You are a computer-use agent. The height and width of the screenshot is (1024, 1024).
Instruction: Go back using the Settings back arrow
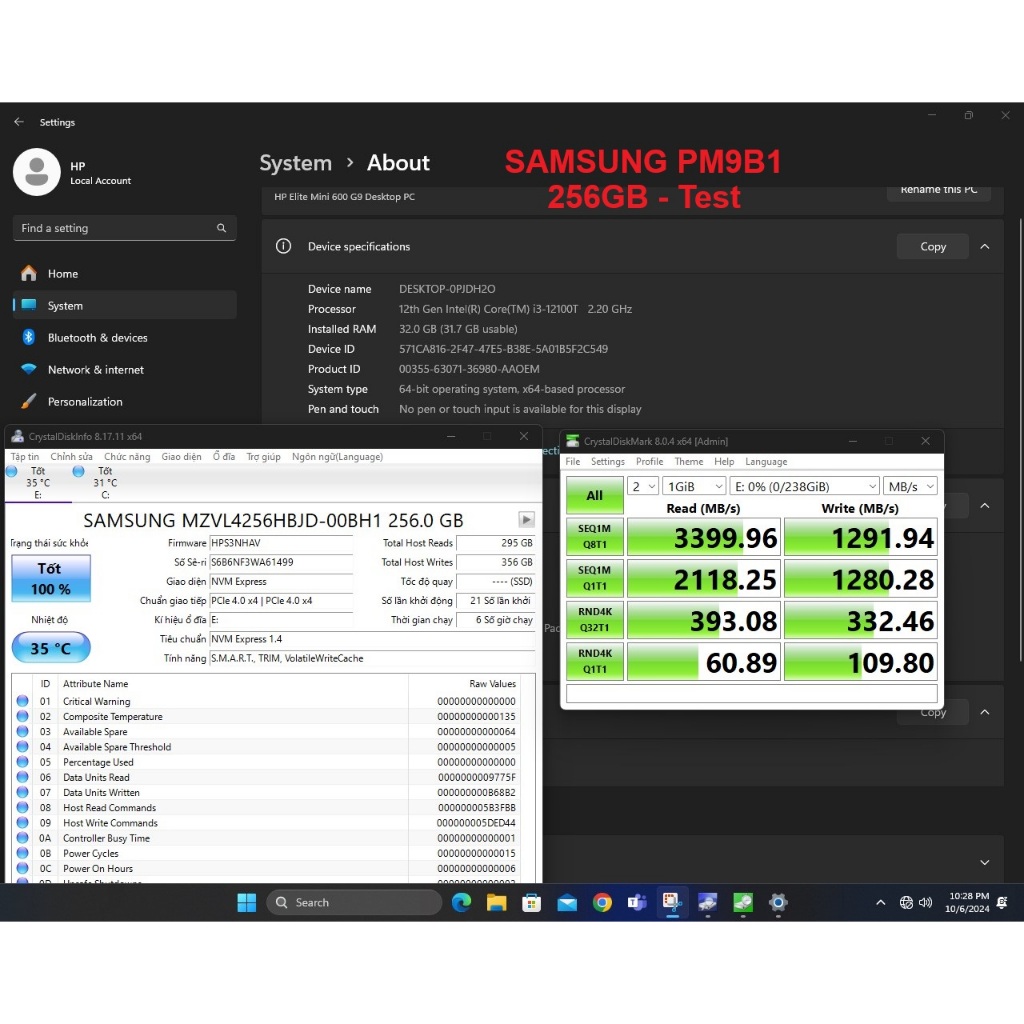[x=19, y=122]
